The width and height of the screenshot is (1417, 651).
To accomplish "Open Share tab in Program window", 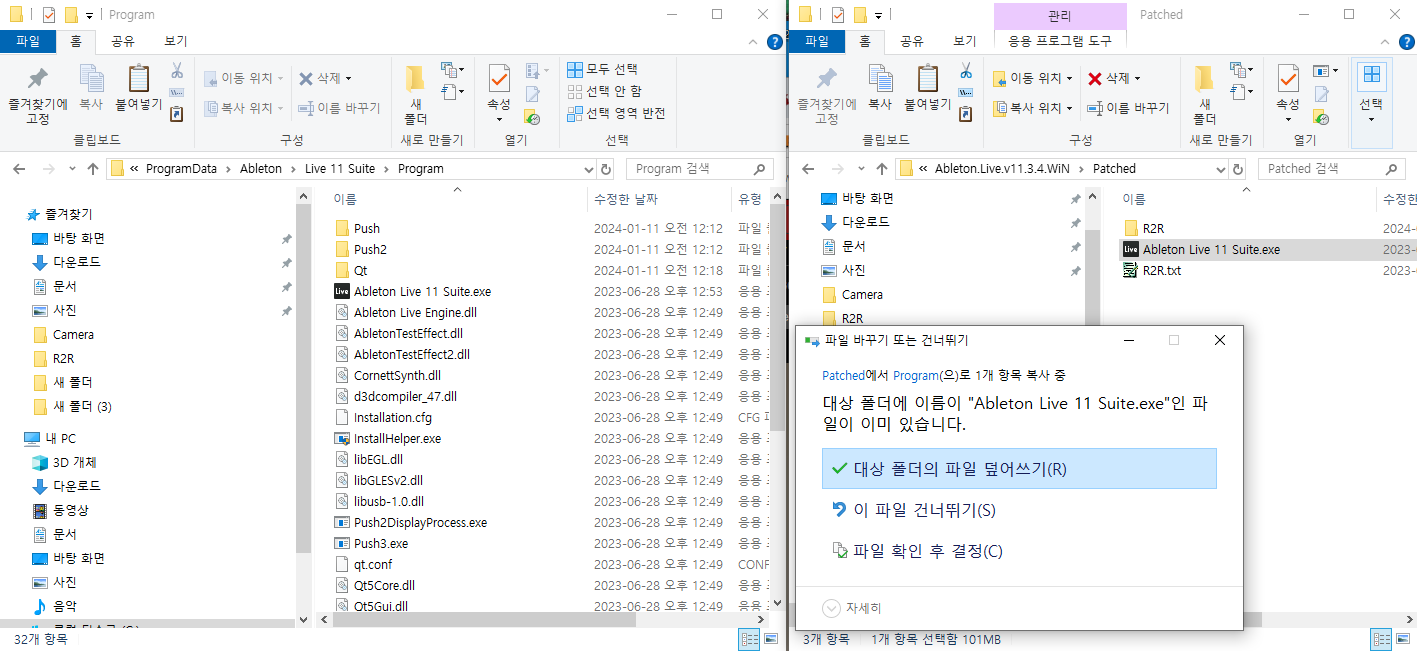I will point(123,41).
